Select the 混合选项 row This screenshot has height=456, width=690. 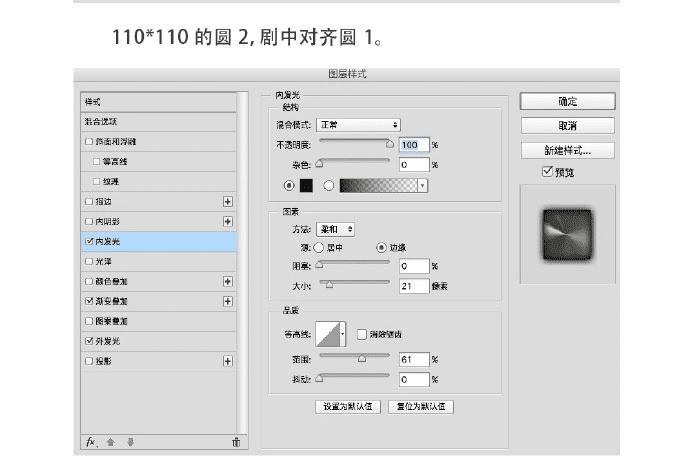click(158, 122)
